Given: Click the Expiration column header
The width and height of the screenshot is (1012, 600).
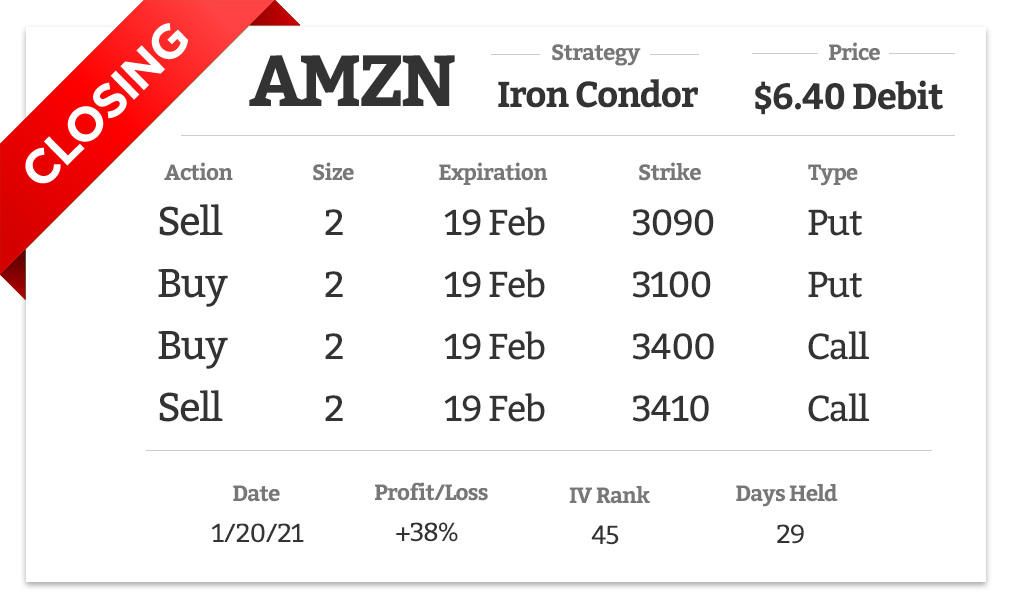Looking at the screenshot, I should click(492, 173).
